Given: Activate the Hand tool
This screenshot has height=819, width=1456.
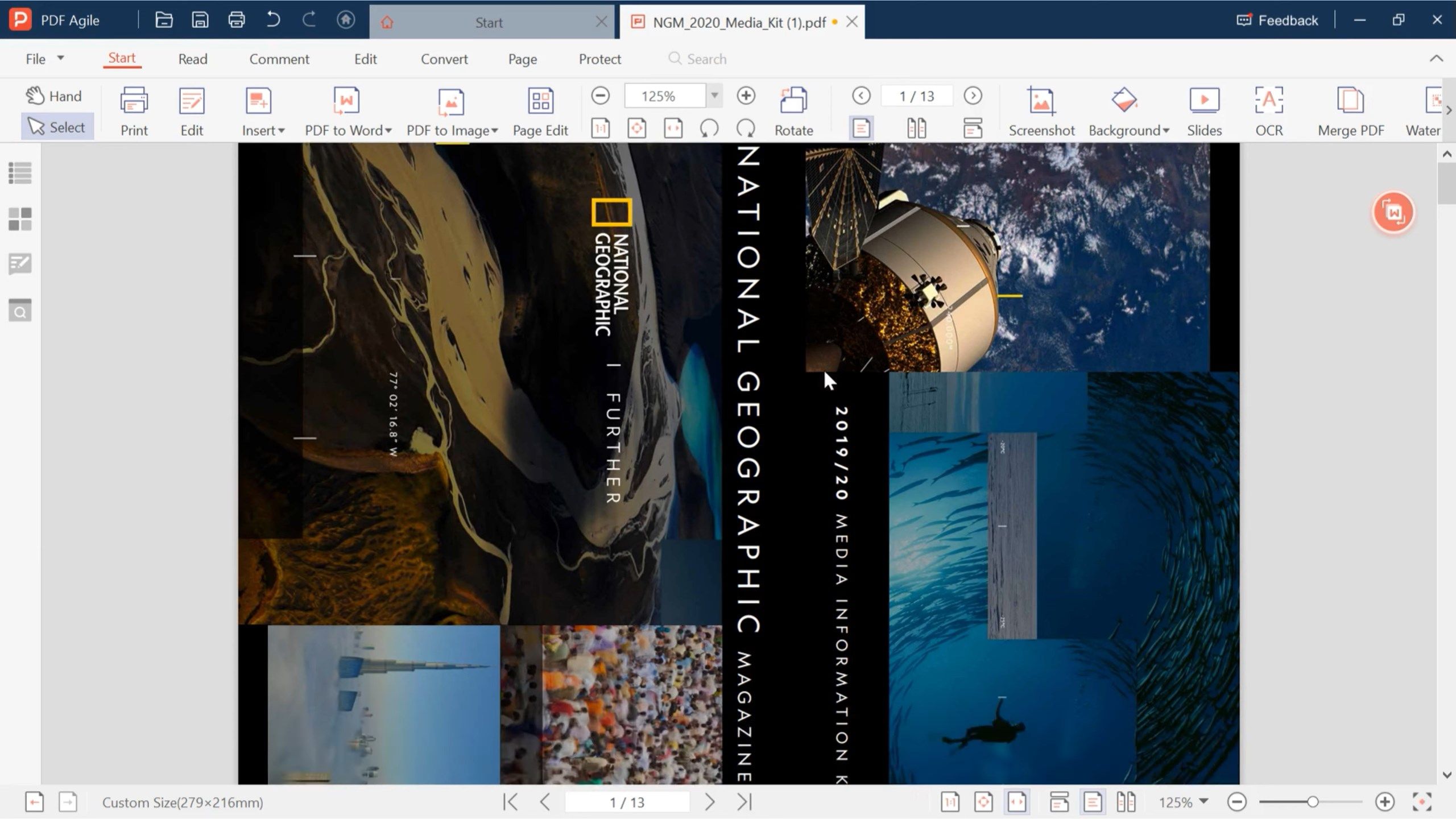Looking at the screenshot, I should point(55,96).
